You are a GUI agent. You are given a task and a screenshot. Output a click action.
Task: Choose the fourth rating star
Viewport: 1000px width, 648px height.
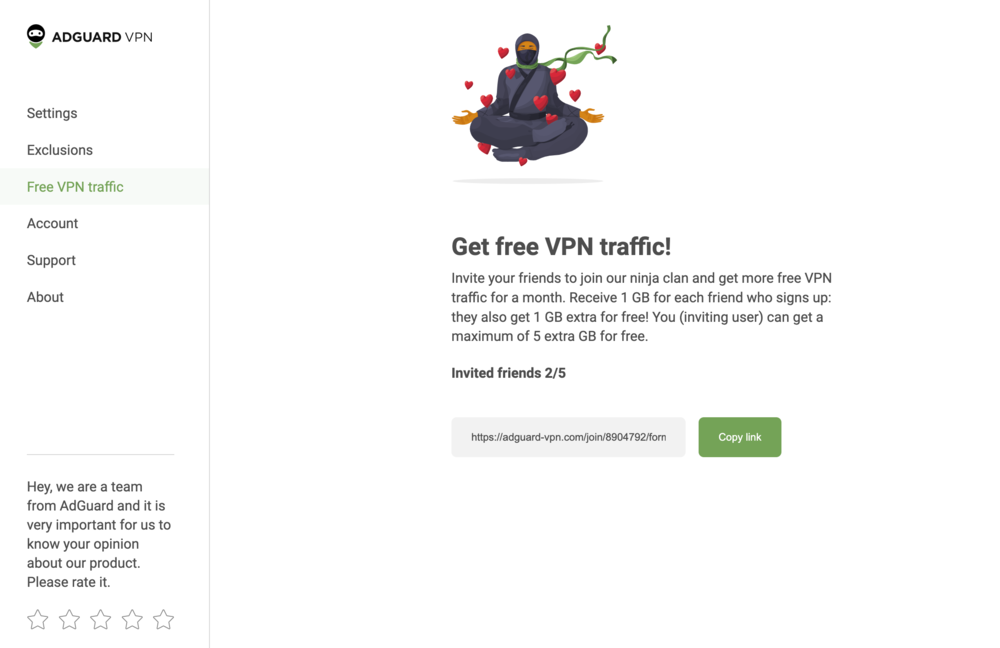(x=132, y=619)
